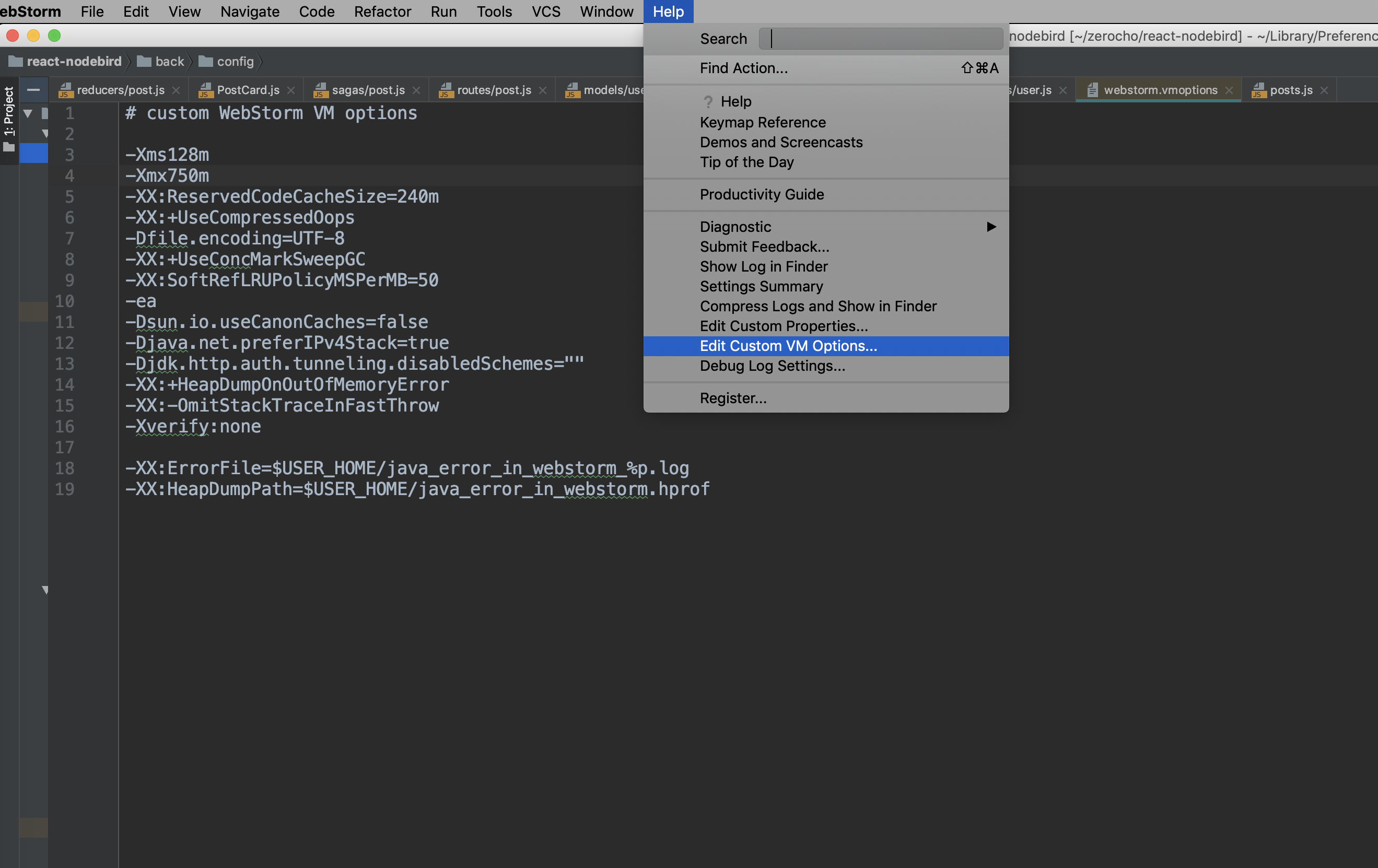The width and height of the screenshot is (1378, 868).
Task: Collapse the top project tree node
Action: 28,113
